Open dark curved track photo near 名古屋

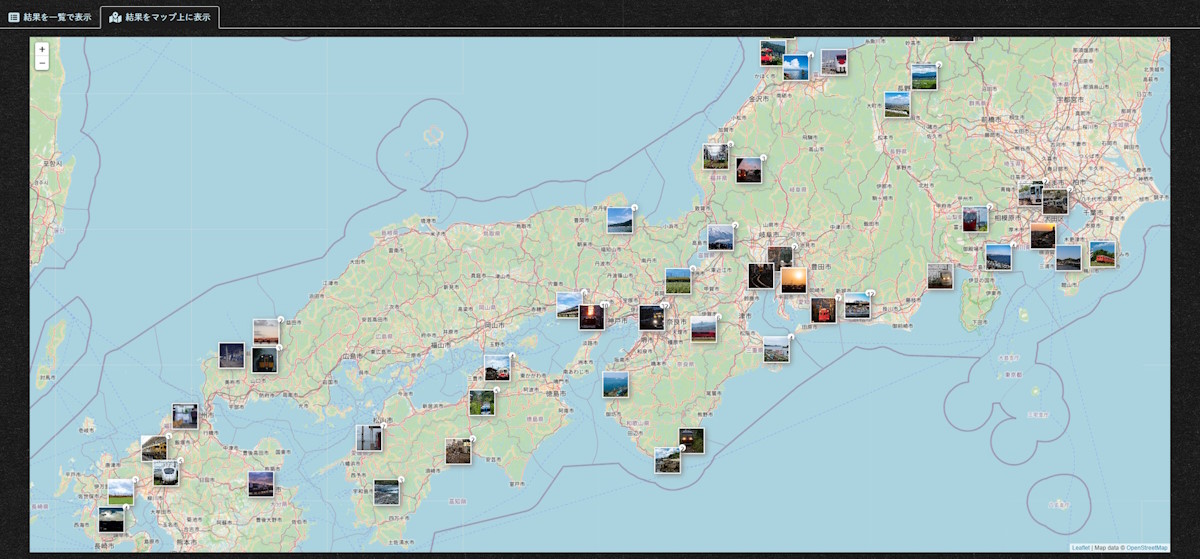[x=761, y=276]
